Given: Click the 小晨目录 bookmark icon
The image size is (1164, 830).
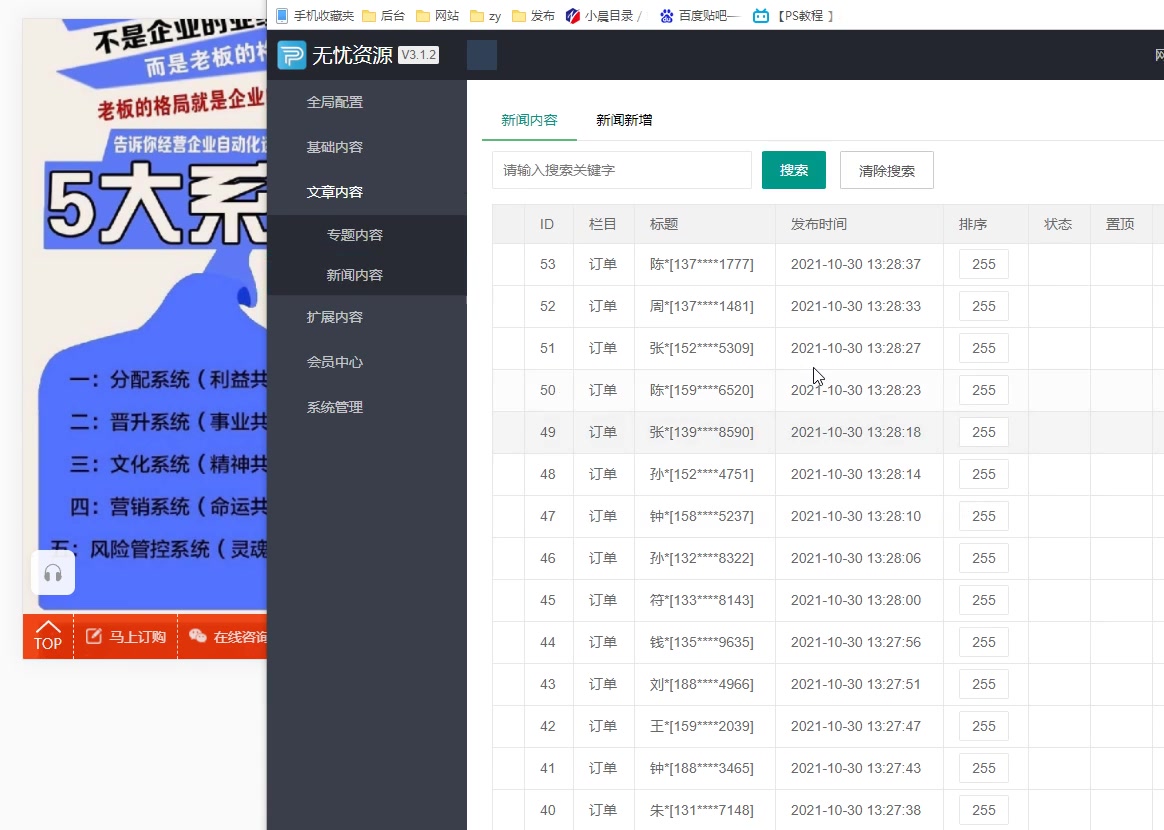Looking at the screenshot, I should point(573,15).
